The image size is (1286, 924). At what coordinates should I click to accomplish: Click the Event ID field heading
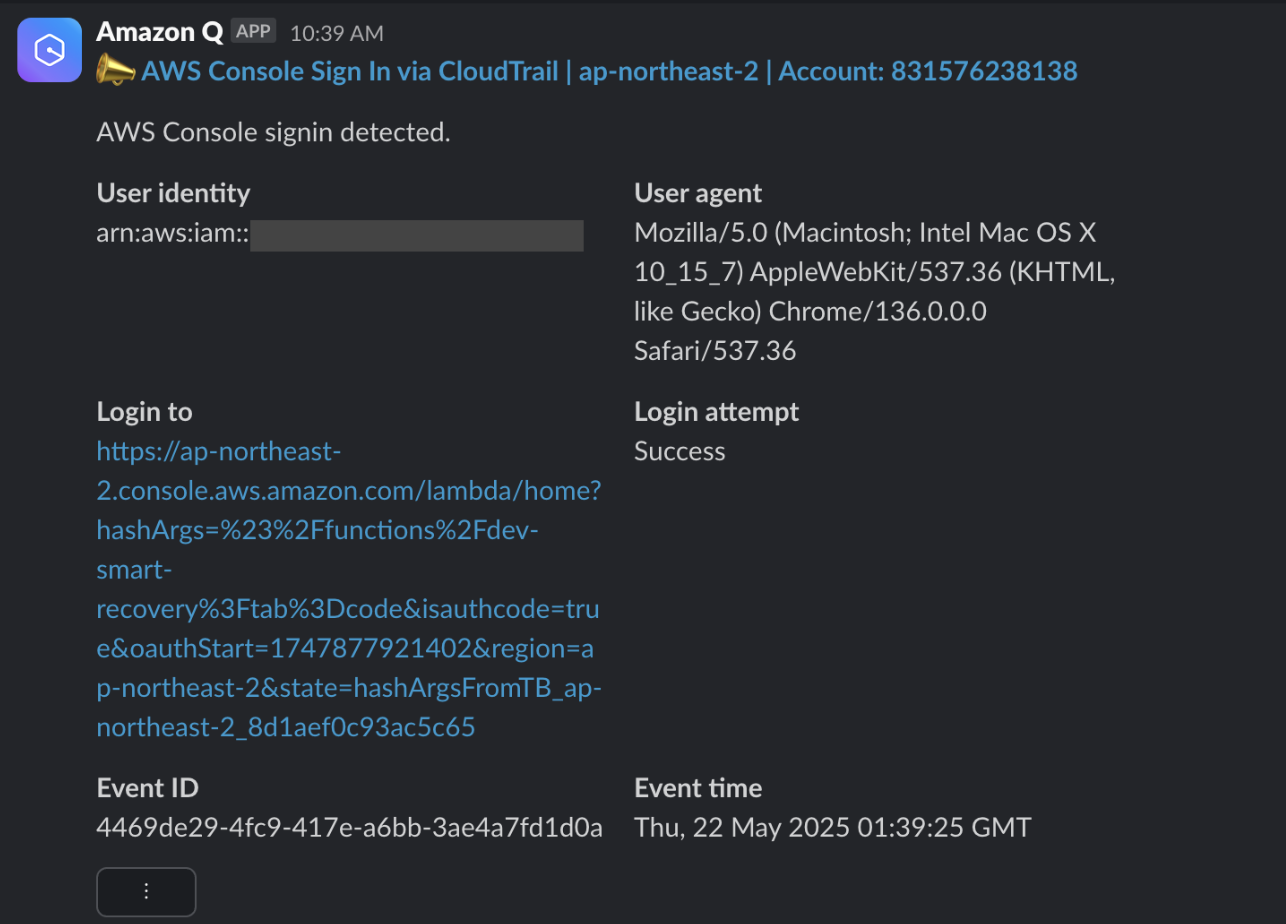(x=148, y=788)
